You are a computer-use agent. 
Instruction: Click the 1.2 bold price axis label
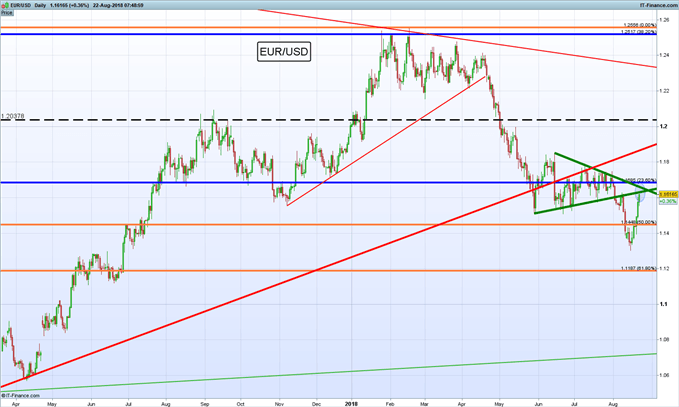click(663, 126)
